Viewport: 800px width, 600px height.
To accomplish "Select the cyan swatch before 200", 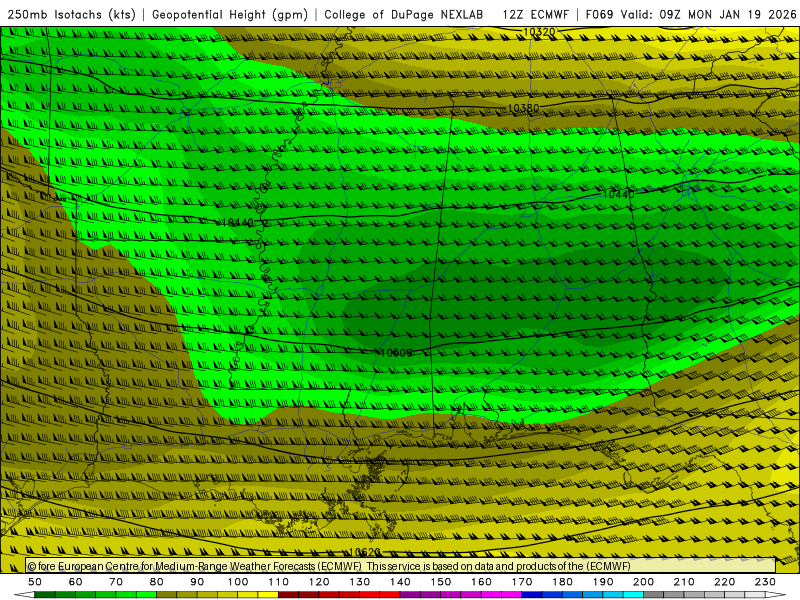I will 633,595.
